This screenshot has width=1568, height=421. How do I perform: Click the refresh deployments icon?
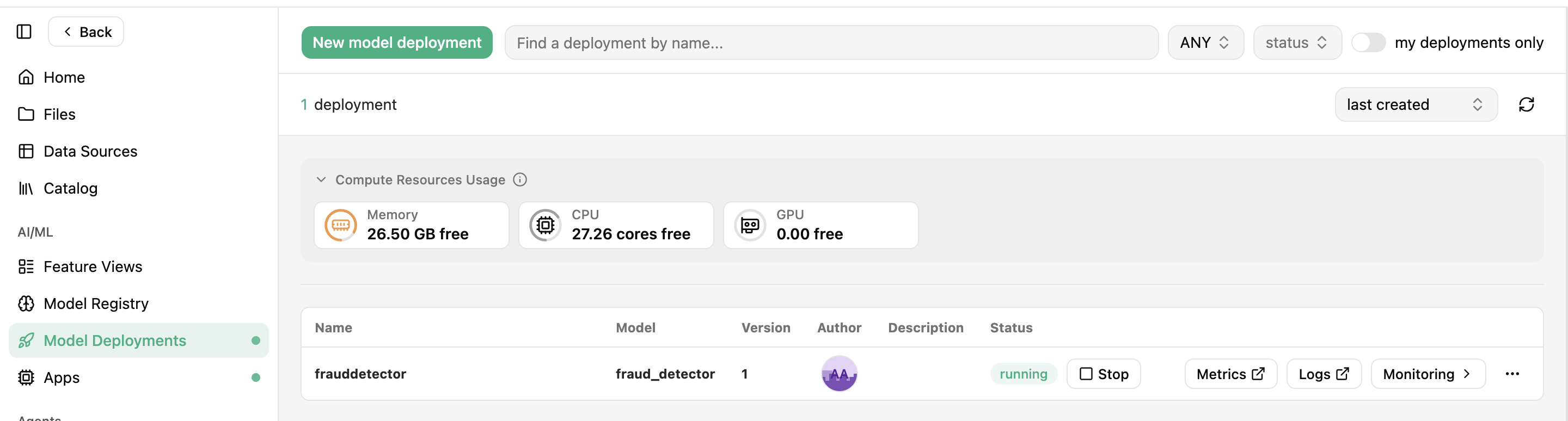[x=1526, y=104]
